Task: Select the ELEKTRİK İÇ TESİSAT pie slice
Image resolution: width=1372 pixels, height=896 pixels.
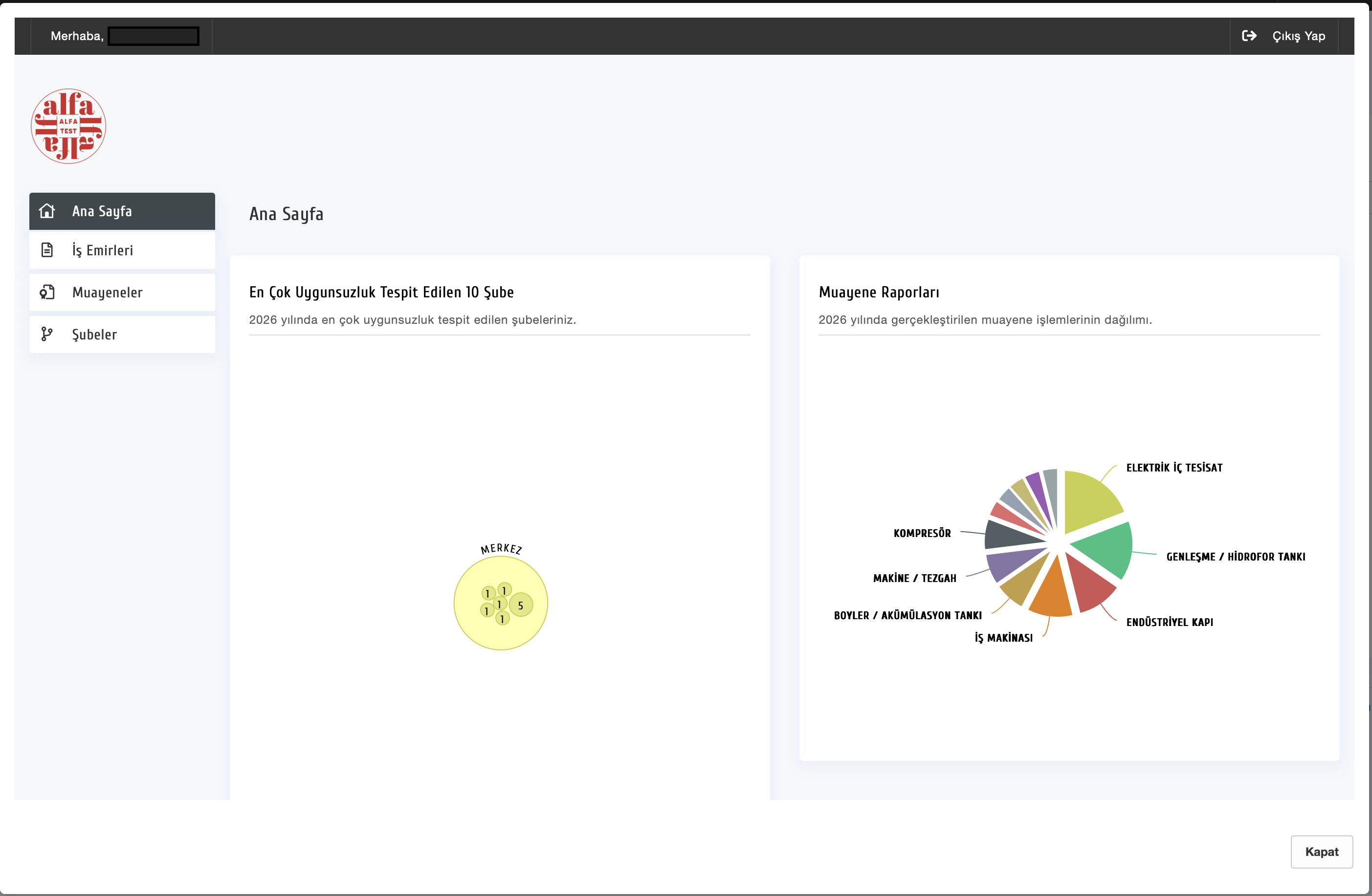Action: tap(1092, 499)
